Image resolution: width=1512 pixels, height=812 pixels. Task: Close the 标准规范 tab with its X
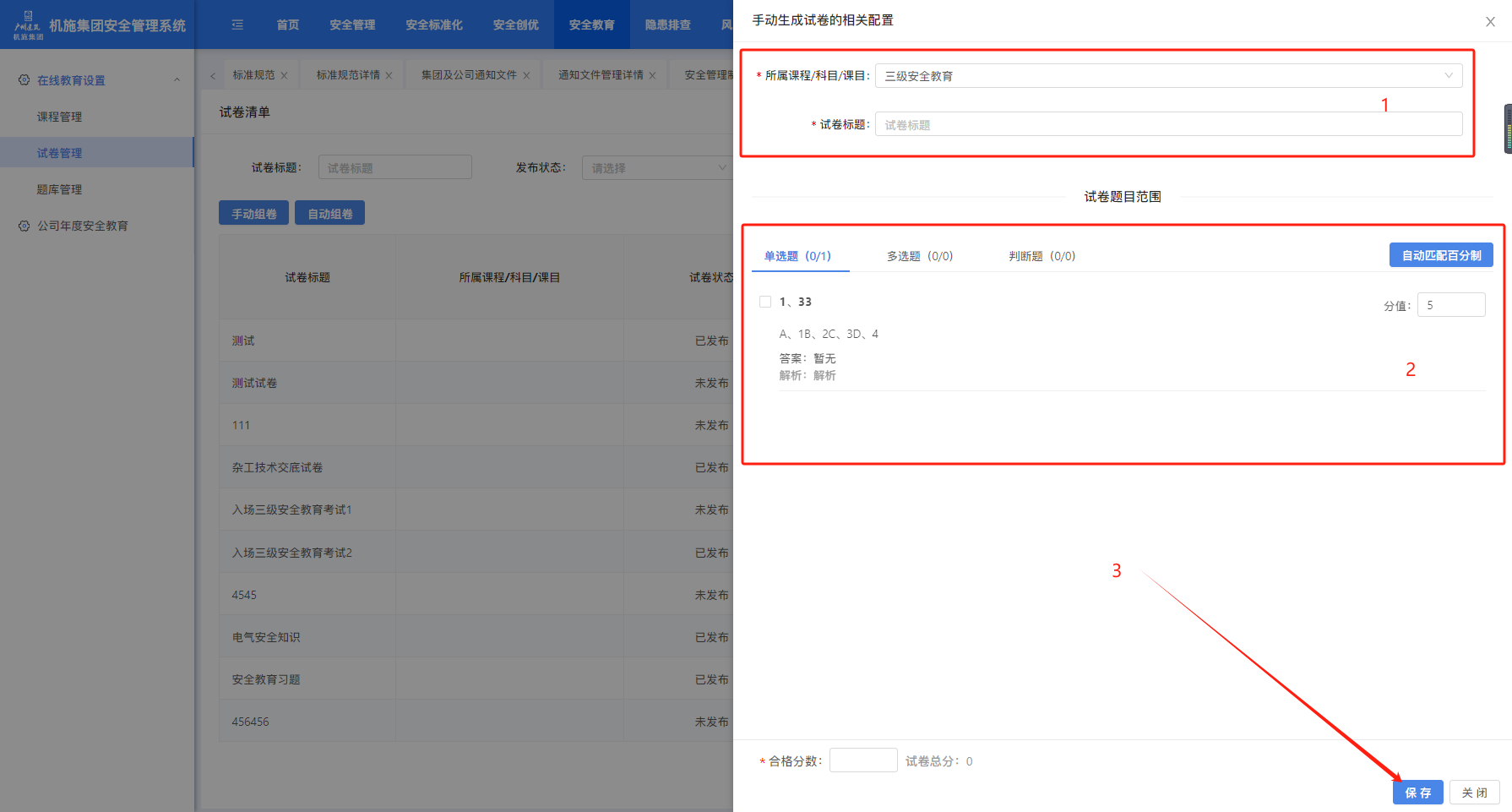[285, 76]
